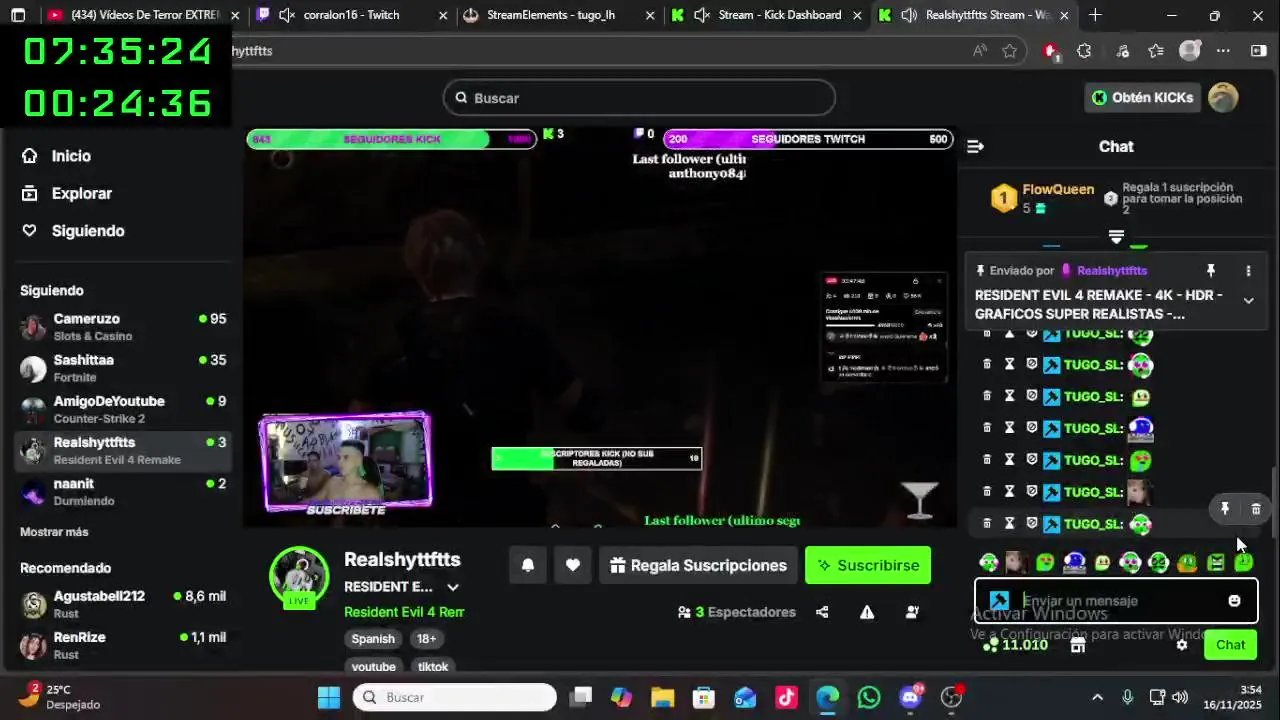Click the share stream icon
Image resolution: width=1280 pixels, height=720 pixels.
pyautogui.click(x=822, y=612)
